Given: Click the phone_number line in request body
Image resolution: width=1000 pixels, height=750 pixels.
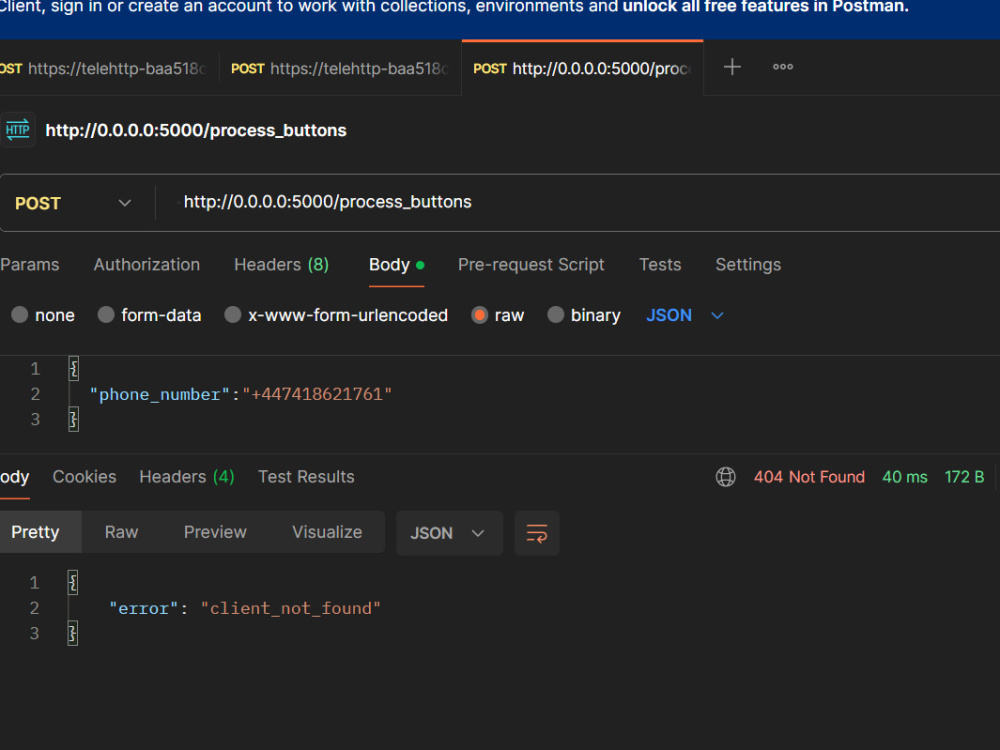Looking at the screenshot, I should click(x=240, y=394).
